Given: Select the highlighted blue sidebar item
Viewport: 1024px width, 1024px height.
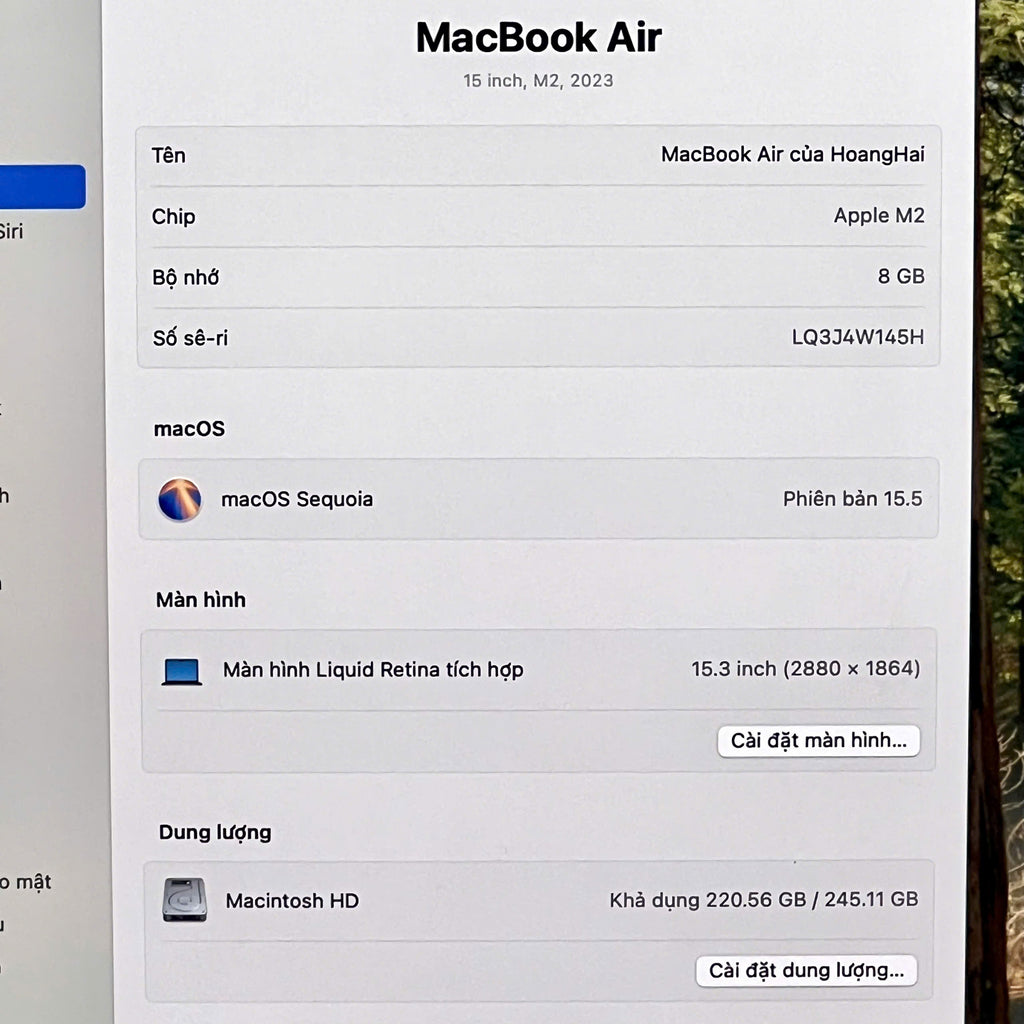Looking at the screenshot, I should (42, 187).
